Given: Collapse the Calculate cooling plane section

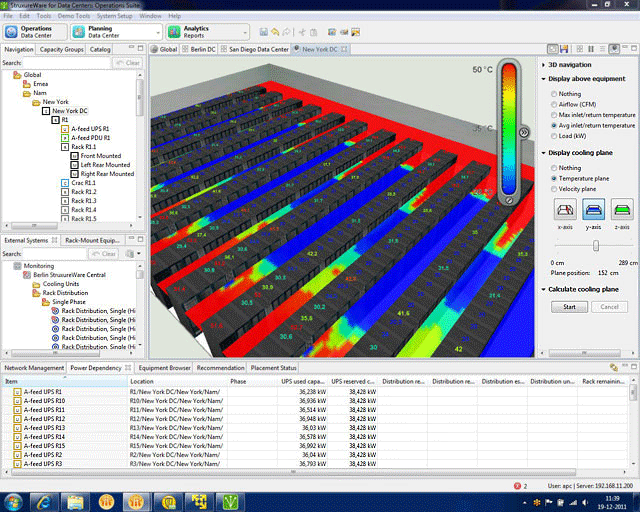Looking at the screenshot, I should [543, 289].
